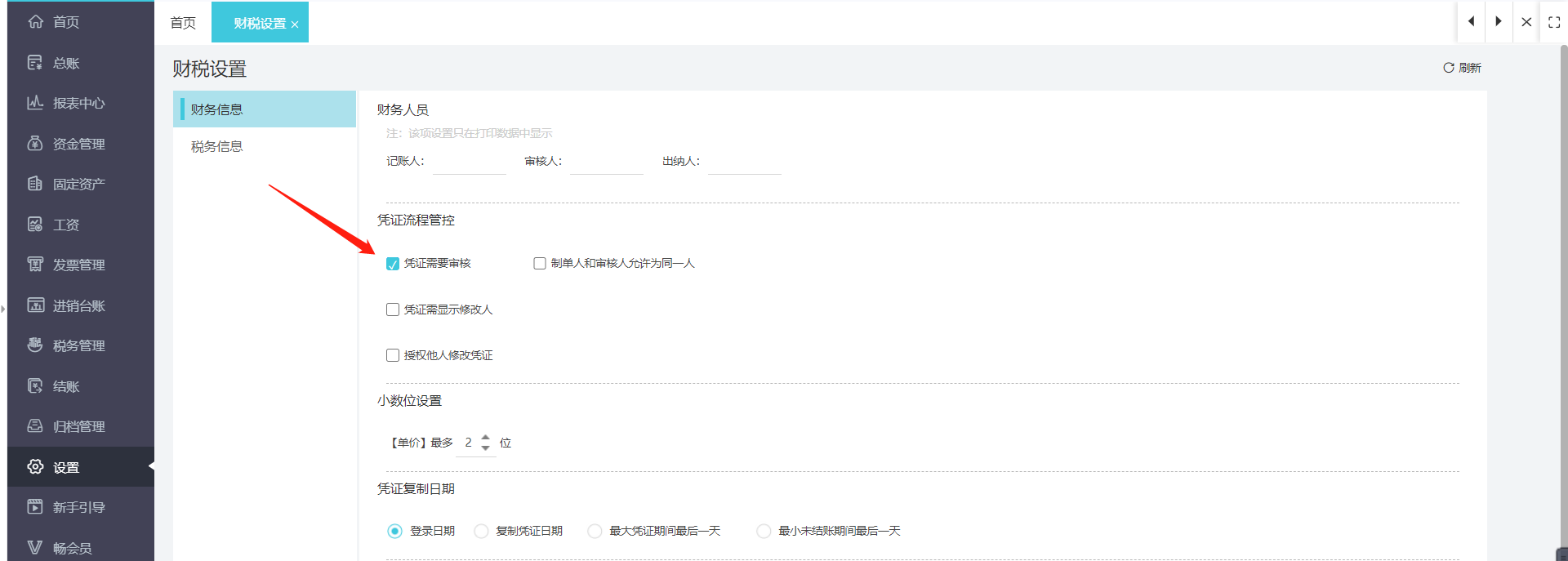Select the 固定资产 building icon
The width and height of the screenshot is (1568, 561).
coord(34,184)
